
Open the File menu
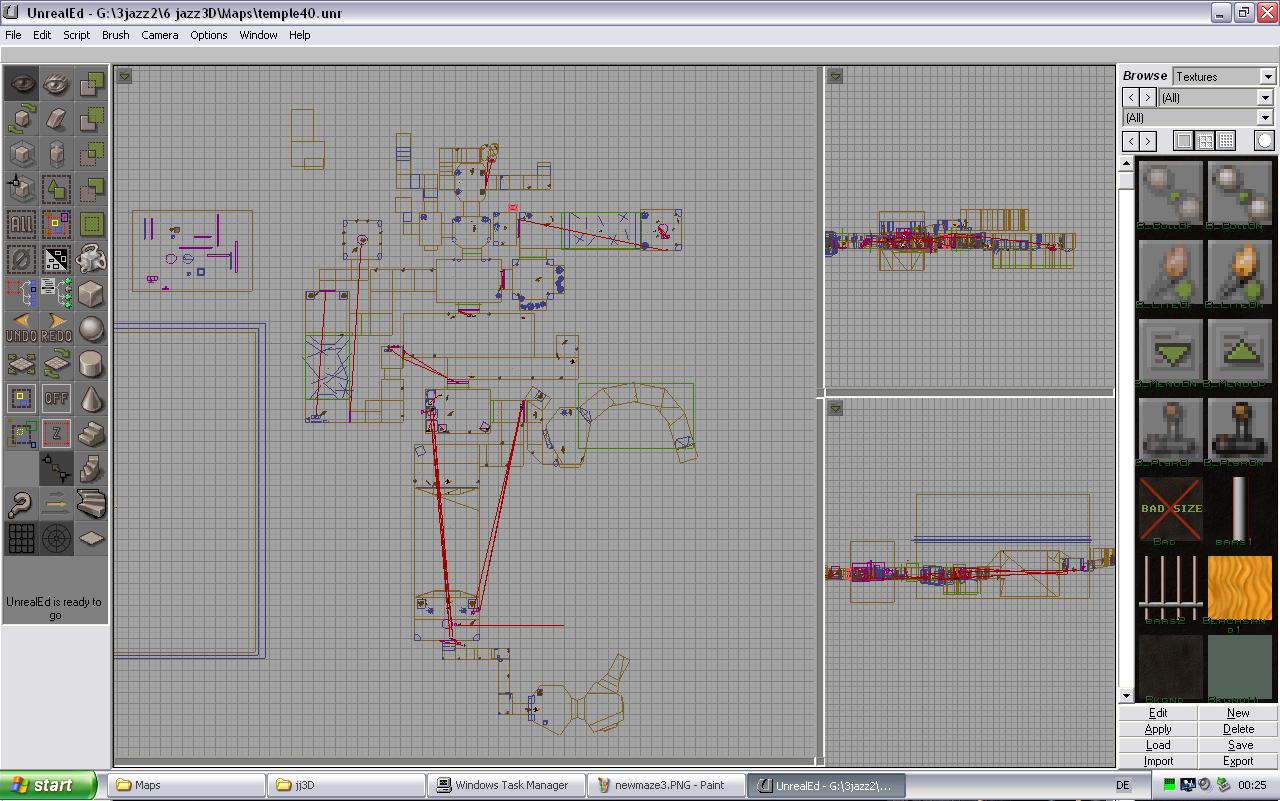13,35
